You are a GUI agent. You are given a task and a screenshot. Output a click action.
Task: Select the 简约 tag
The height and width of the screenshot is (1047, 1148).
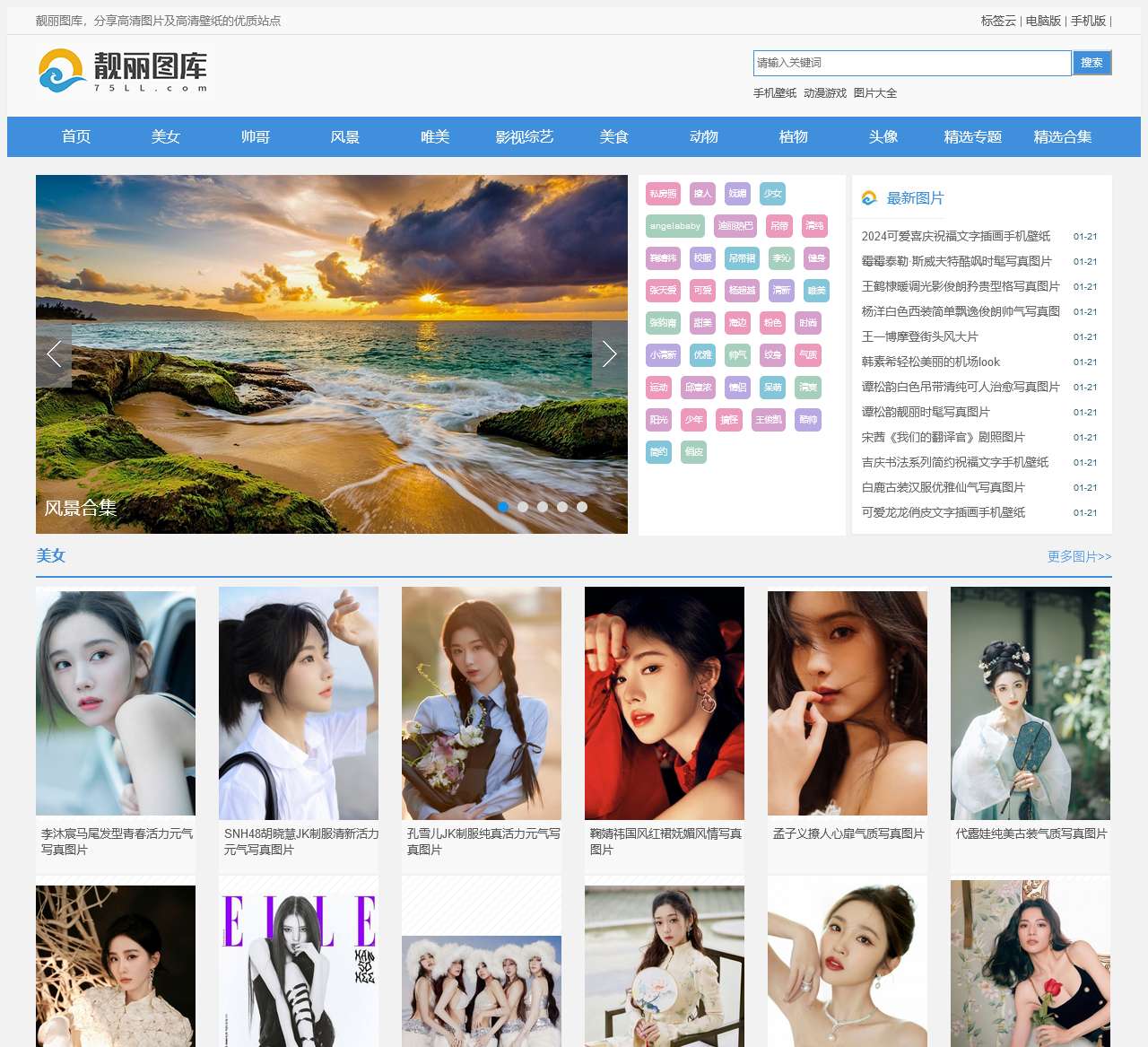(x=658, y=452)
